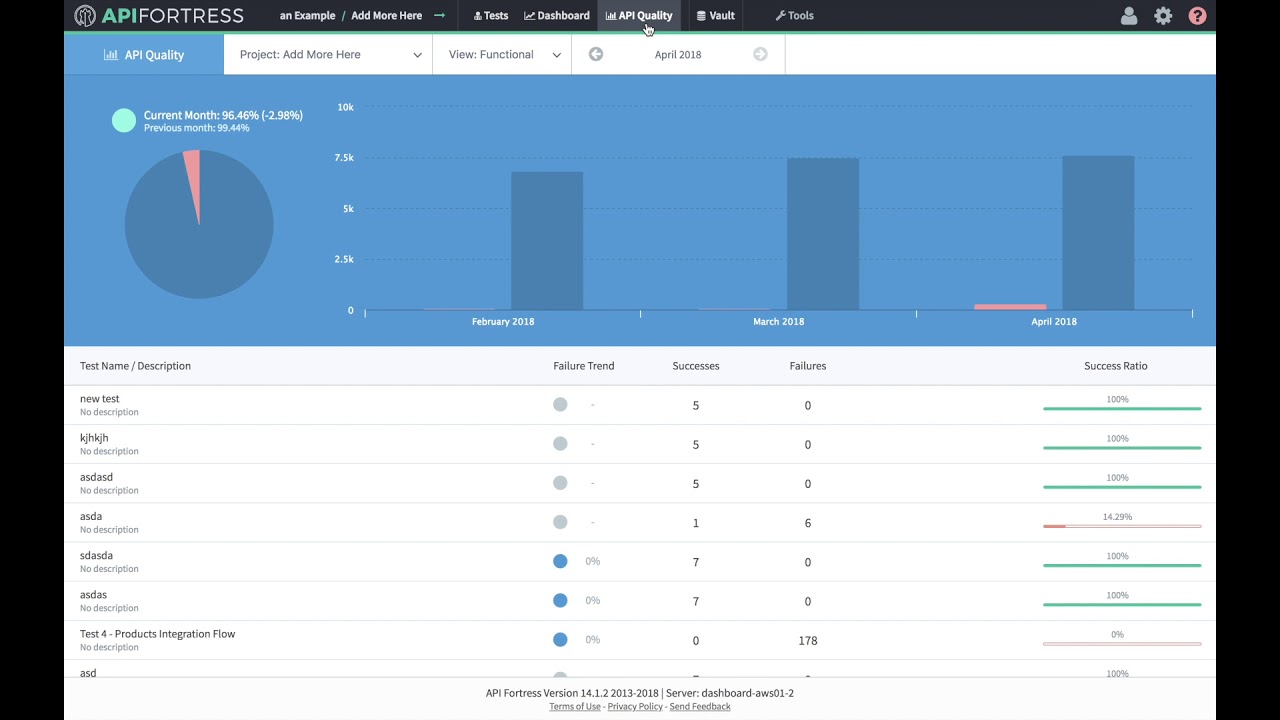This screenshot has height=720, width=1280.
Task: Click the API Fortress version footer text
Action: (x=640, y=693)
